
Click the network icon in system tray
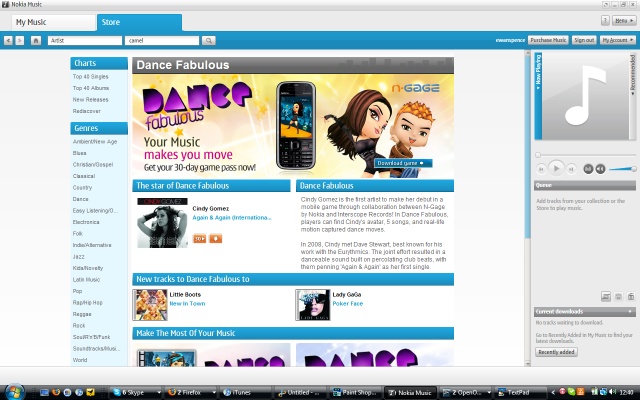[x=603, y=392]
